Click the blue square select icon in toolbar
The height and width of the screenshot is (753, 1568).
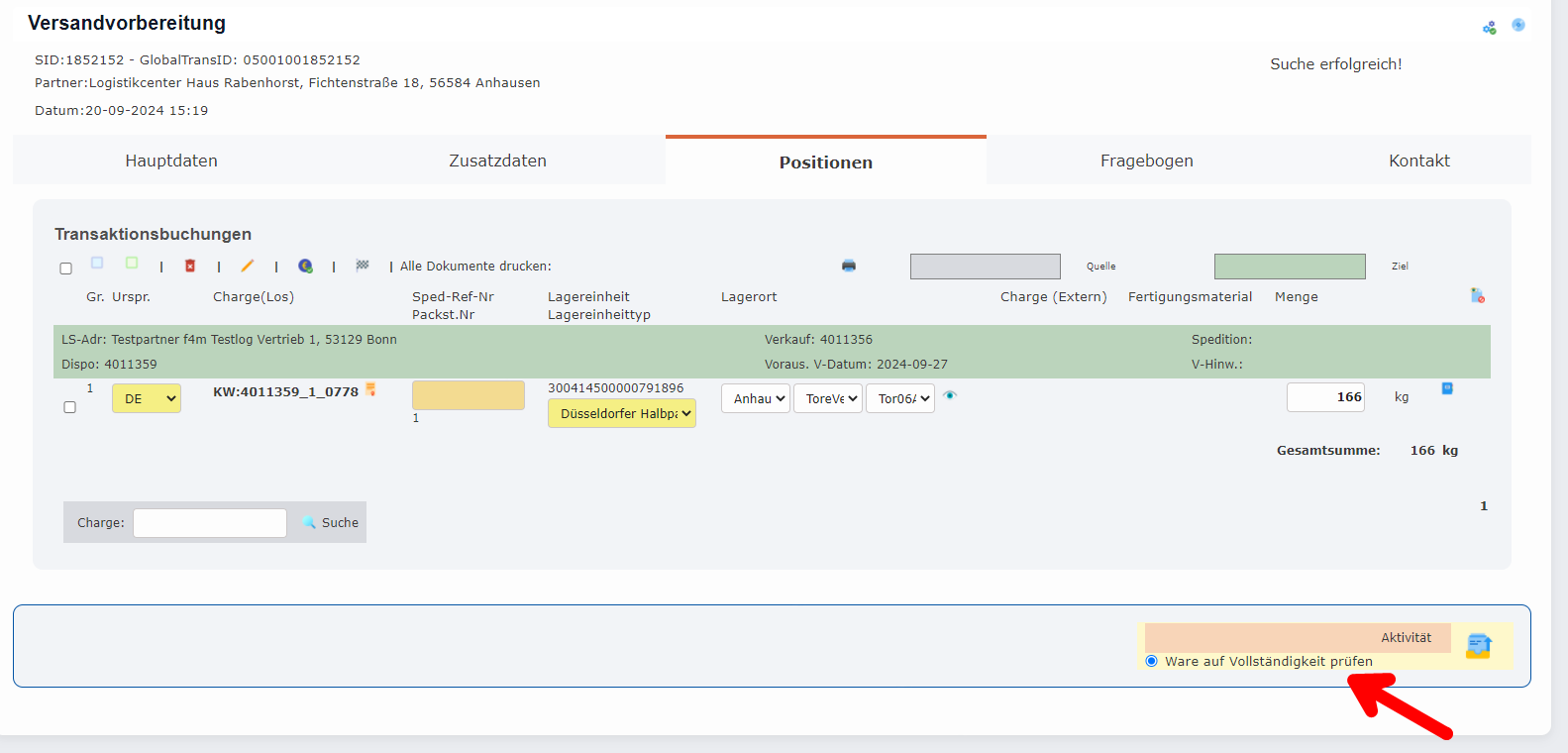[97, 263]
